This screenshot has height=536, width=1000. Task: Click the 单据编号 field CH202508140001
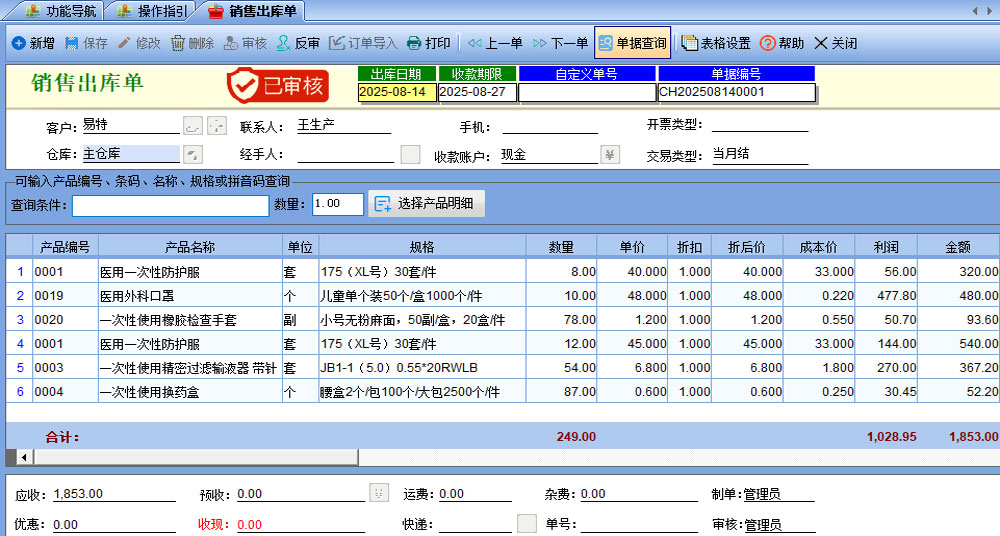[x=737, y=92]
